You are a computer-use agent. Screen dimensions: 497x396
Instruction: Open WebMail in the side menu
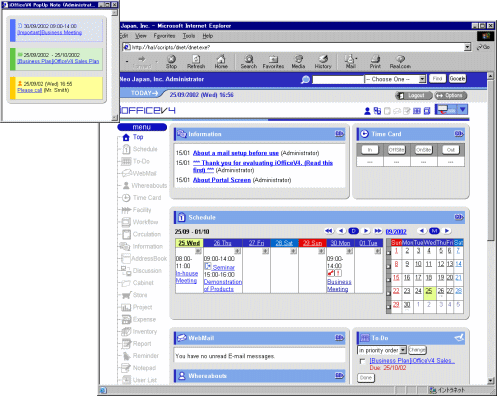coord(139,173)
